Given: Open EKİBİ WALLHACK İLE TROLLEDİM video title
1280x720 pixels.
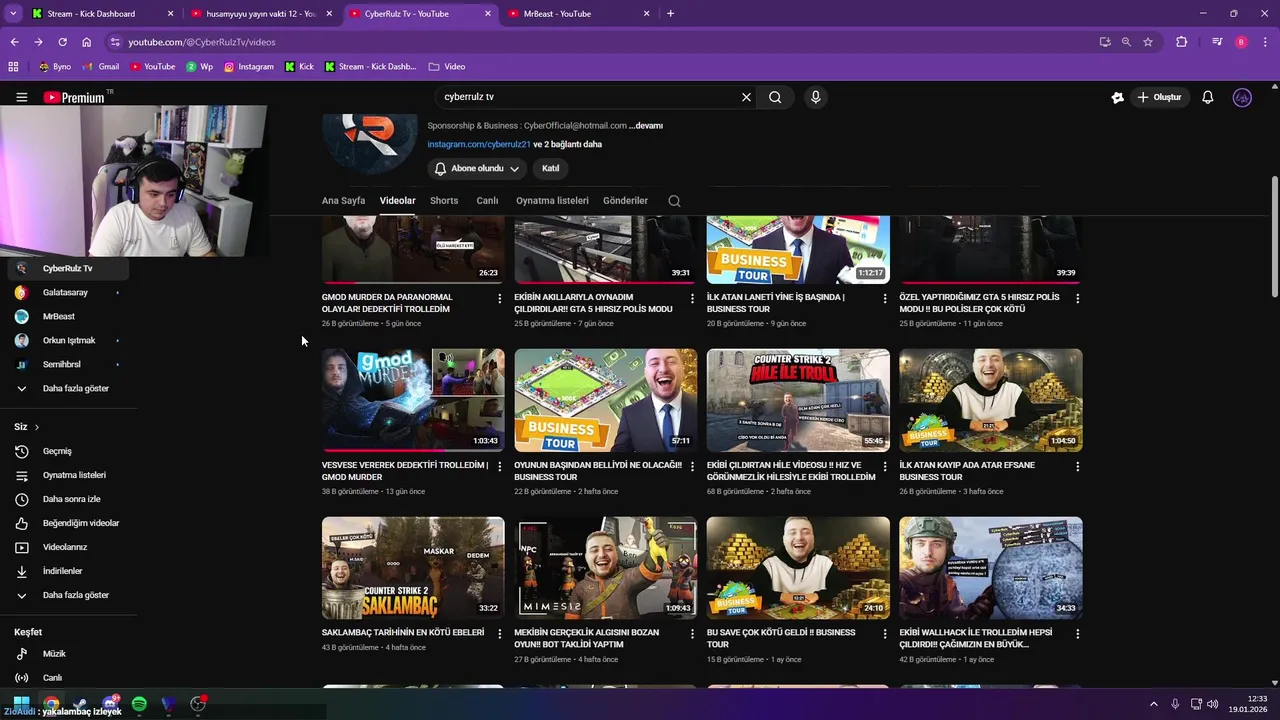Looking at the screenshot, I should point(976,639).
